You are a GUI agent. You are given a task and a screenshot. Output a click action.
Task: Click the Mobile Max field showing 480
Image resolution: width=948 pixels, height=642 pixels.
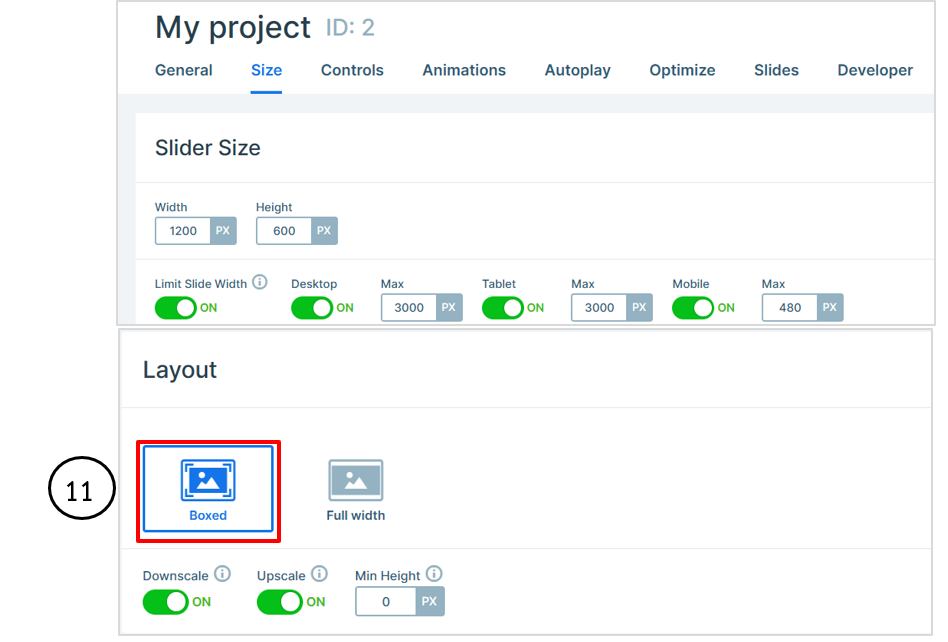(789, 308)
